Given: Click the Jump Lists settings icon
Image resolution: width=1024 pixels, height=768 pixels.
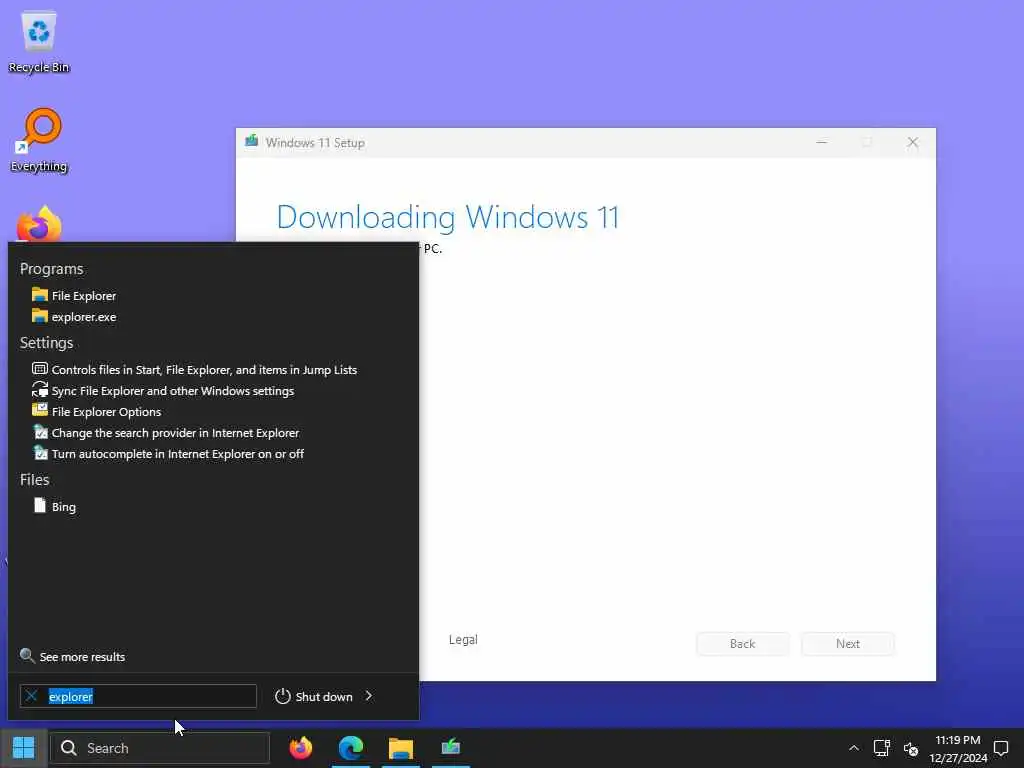Looking at the screenshot, I should pyautogui.click(x=40, y=369).
